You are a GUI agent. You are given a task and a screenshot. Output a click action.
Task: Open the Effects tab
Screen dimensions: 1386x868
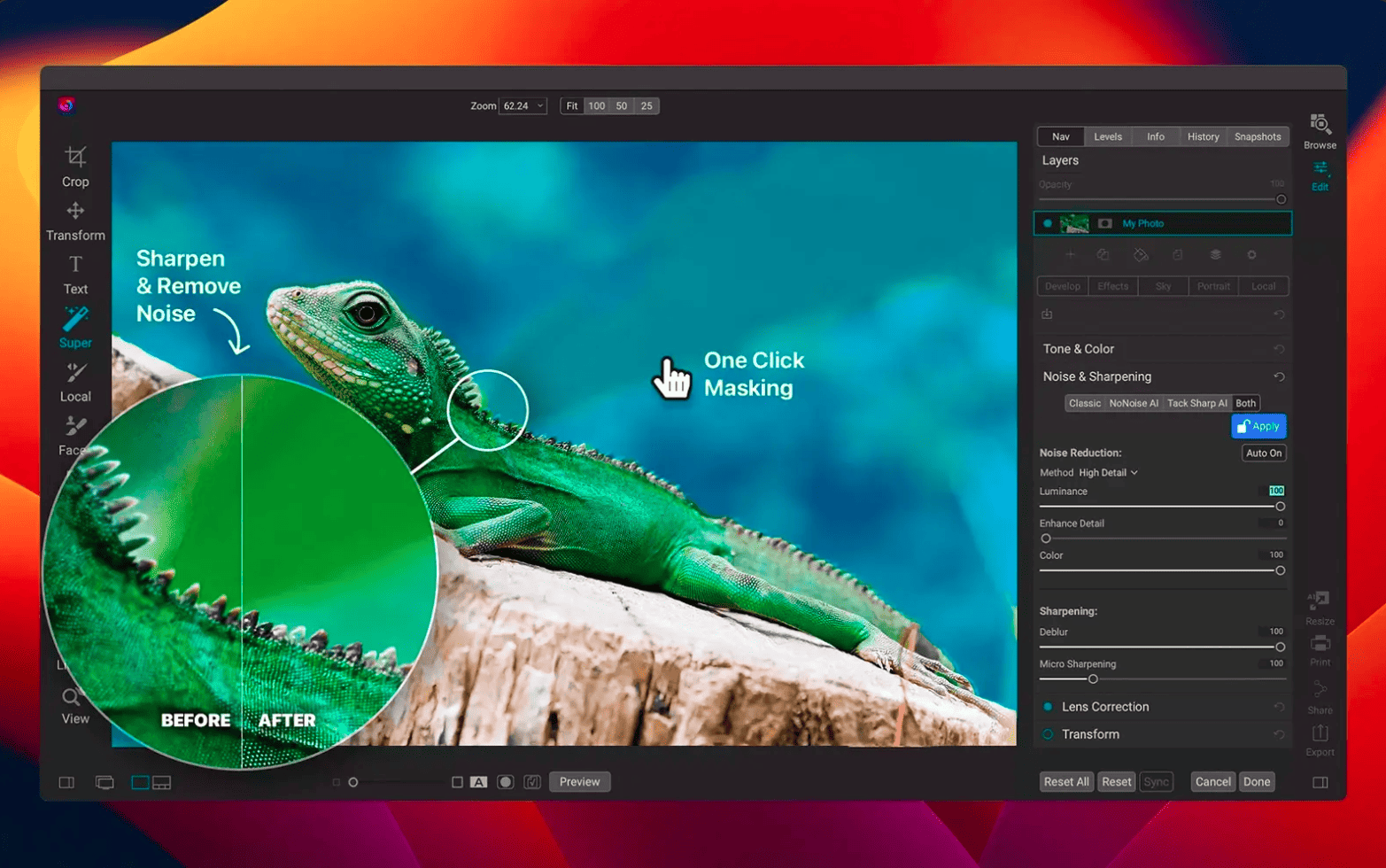[1112, 286]
